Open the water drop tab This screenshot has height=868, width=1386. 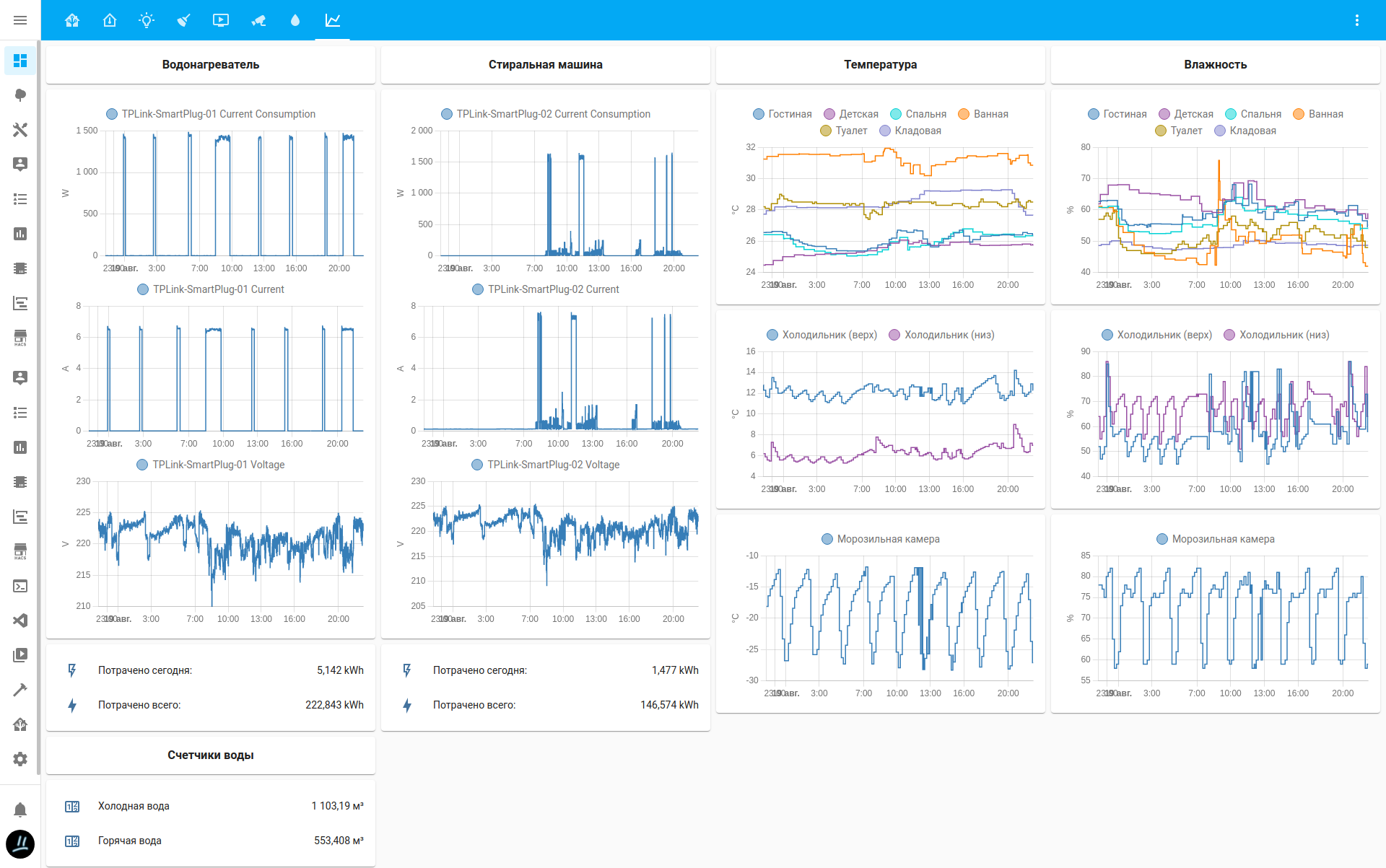pos(295,20)
